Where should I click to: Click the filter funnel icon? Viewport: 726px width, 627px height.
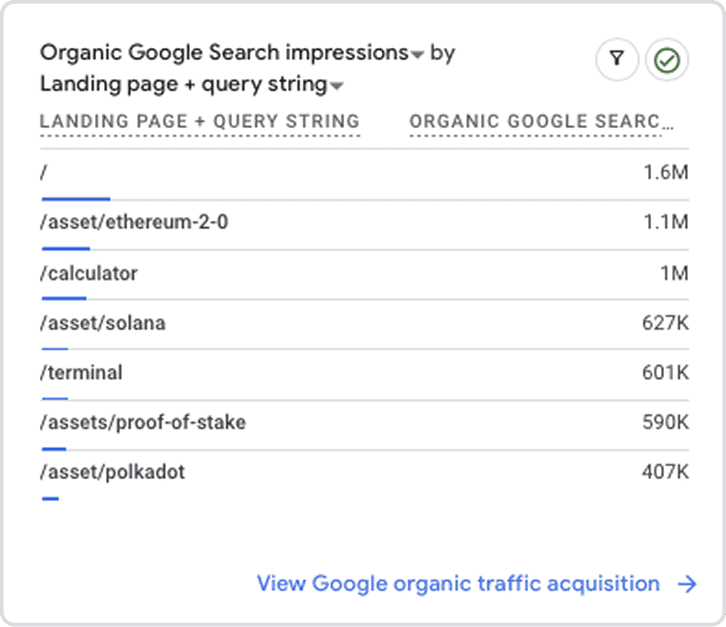coord(617,61)
